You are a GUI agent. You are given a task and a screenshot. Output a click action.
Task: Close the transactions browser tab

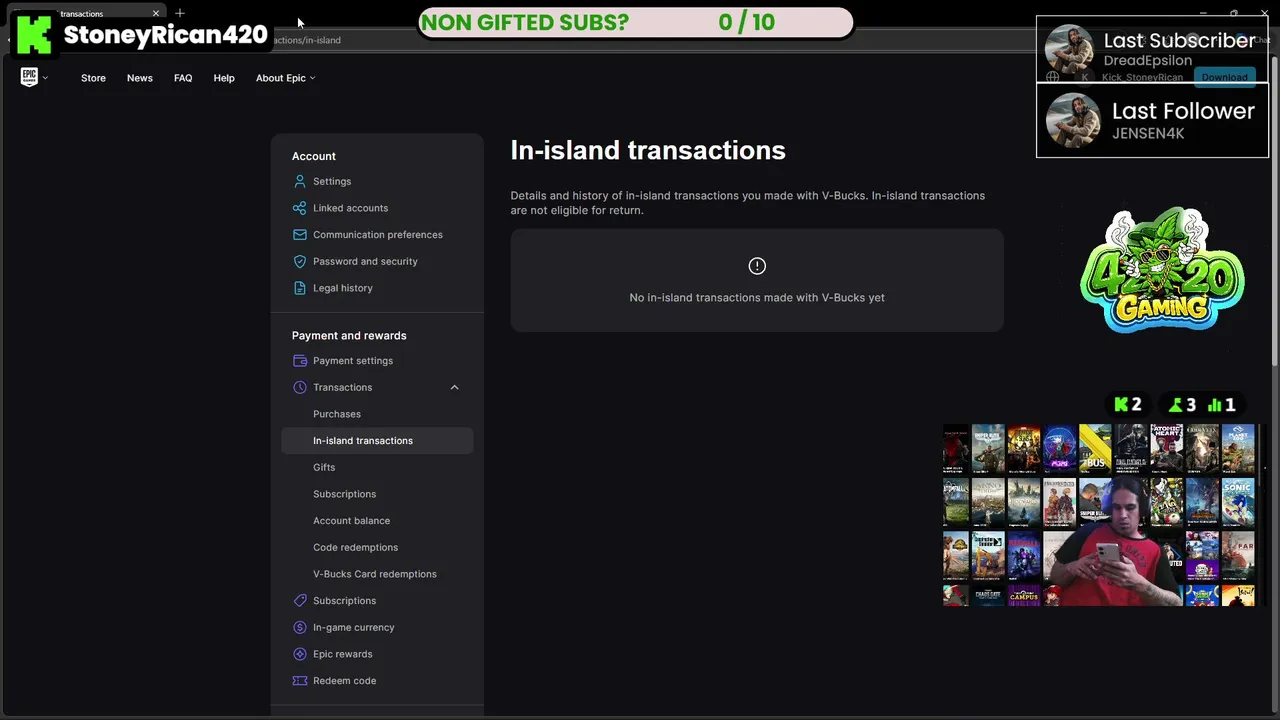pos(156,13)
